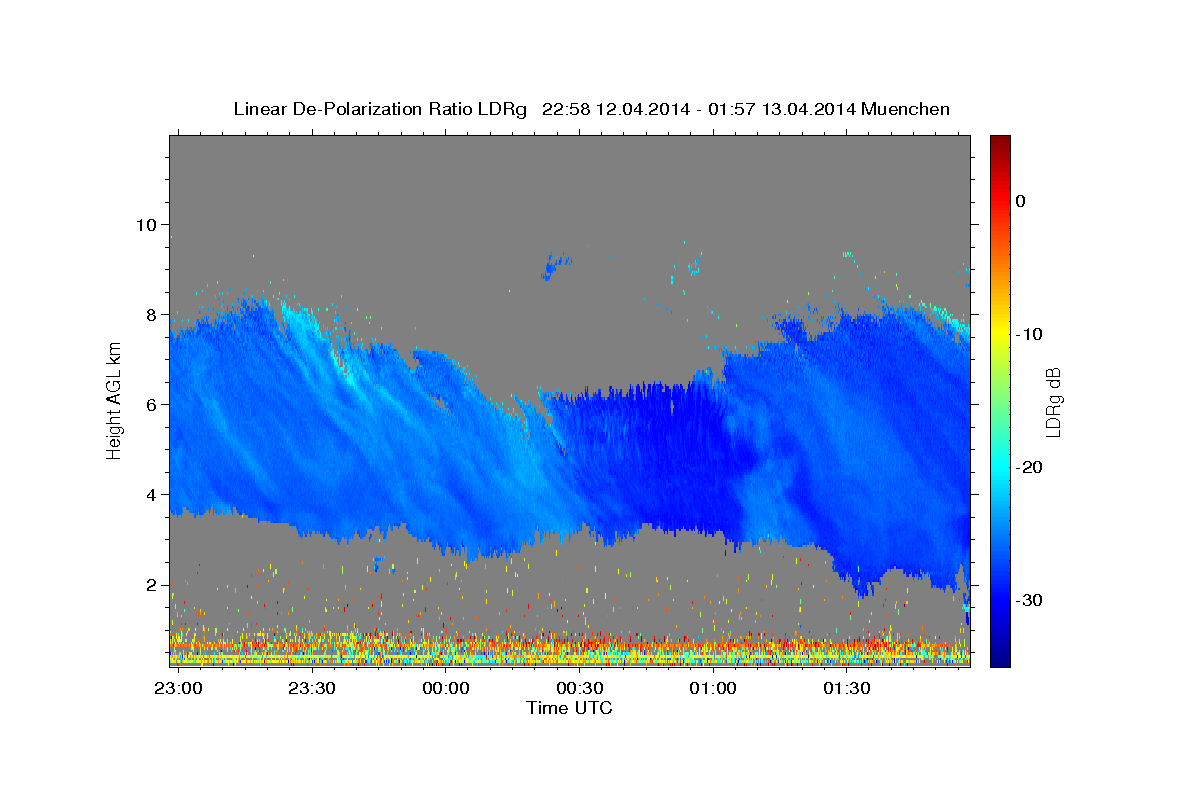
Task: Click the small isolated echo near 9 km
Action: point(555,267)
